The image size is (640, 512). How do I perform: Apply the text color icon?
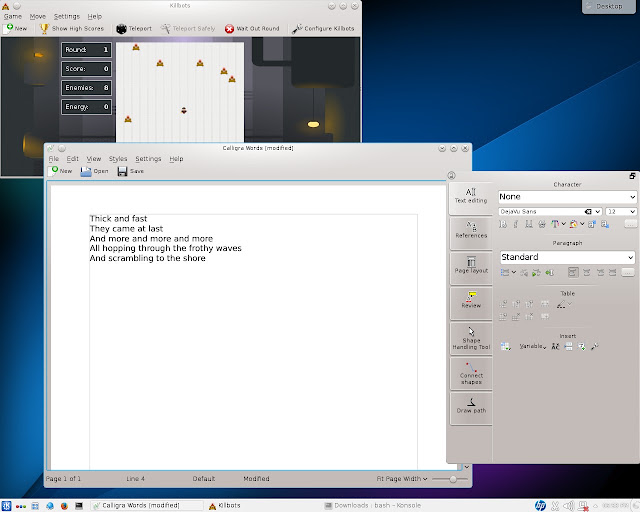coord(555,224)
